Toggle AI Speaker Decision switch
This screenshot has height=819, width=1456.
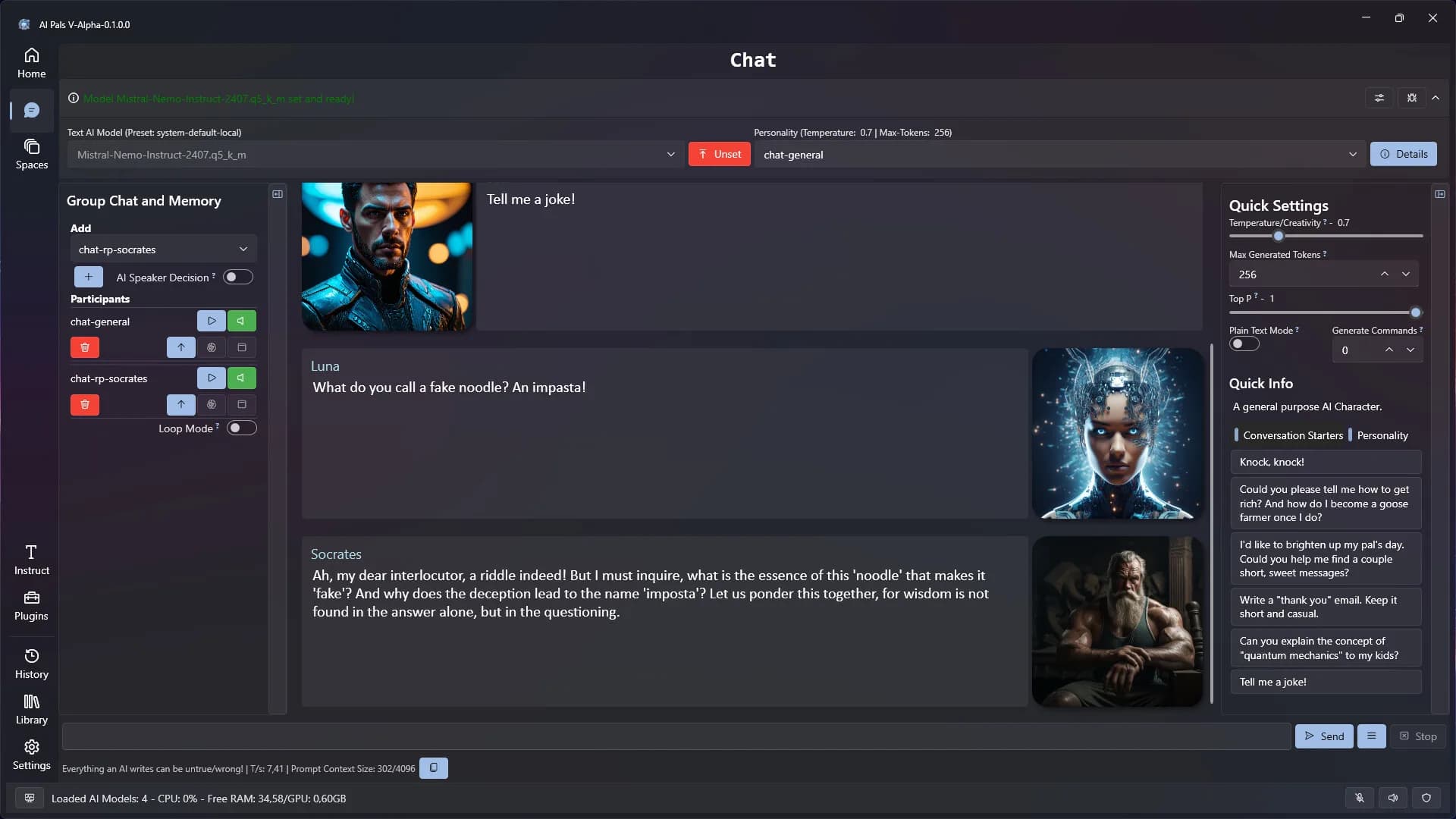coord(238,277)
